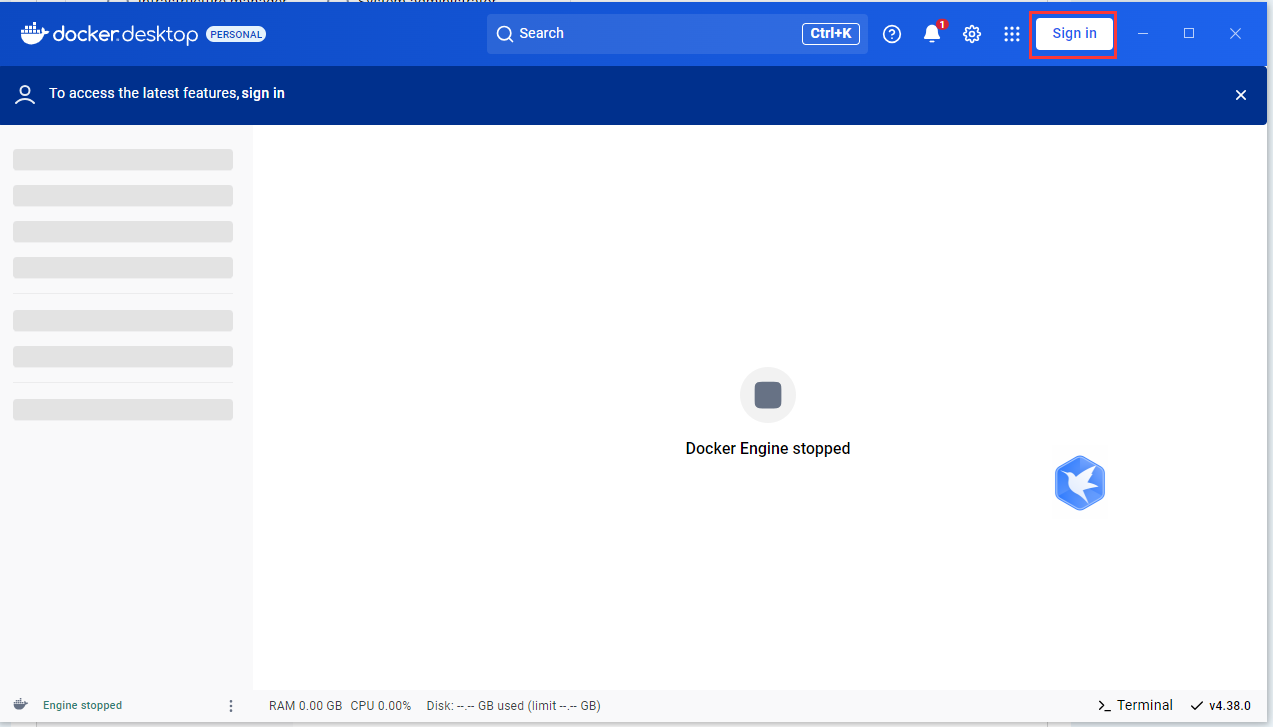
Task: Click the Sign in button in header
Action: click(x=1074, y=33)
